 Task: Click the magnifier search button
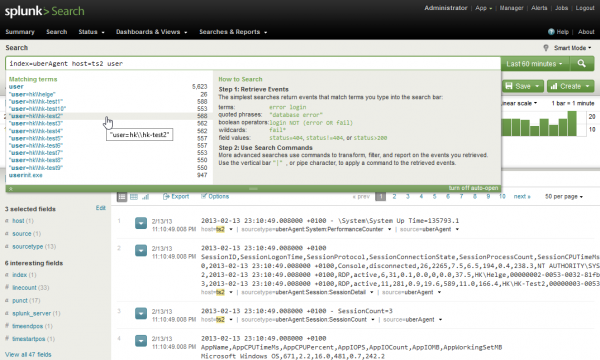582,64
